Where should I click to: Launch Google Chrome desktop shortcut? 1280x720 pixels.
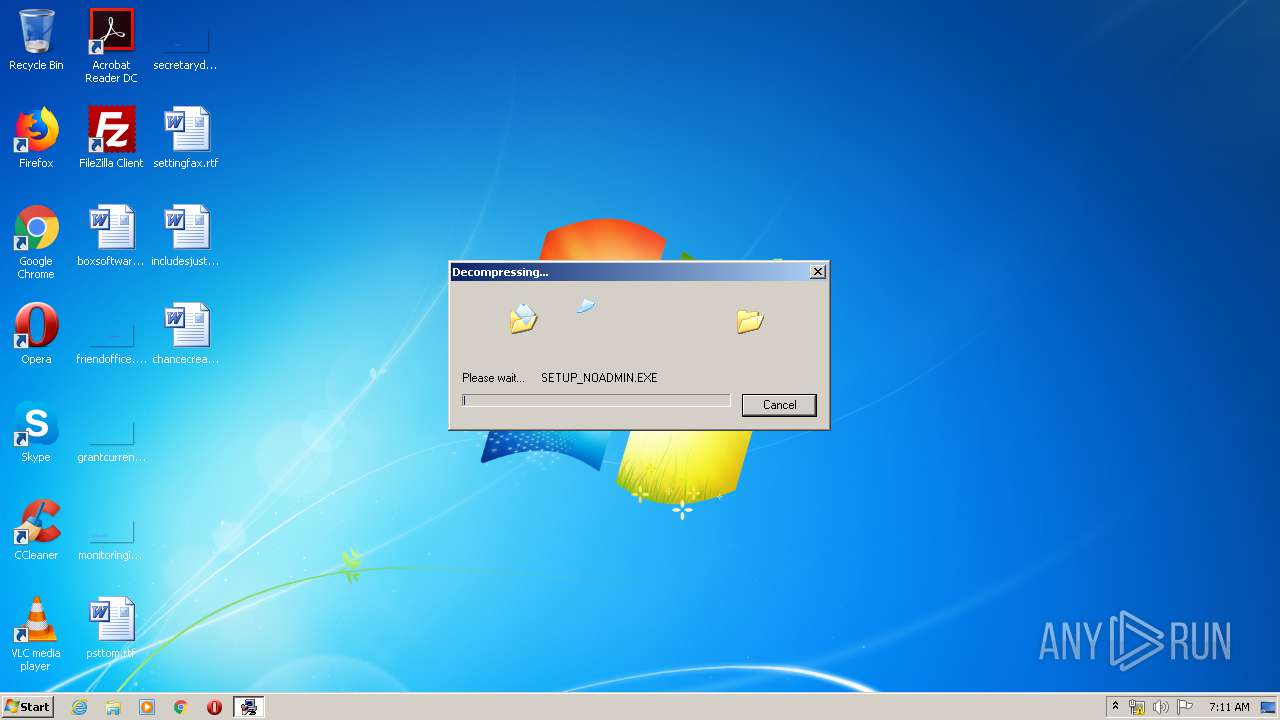tap(36, 242)
